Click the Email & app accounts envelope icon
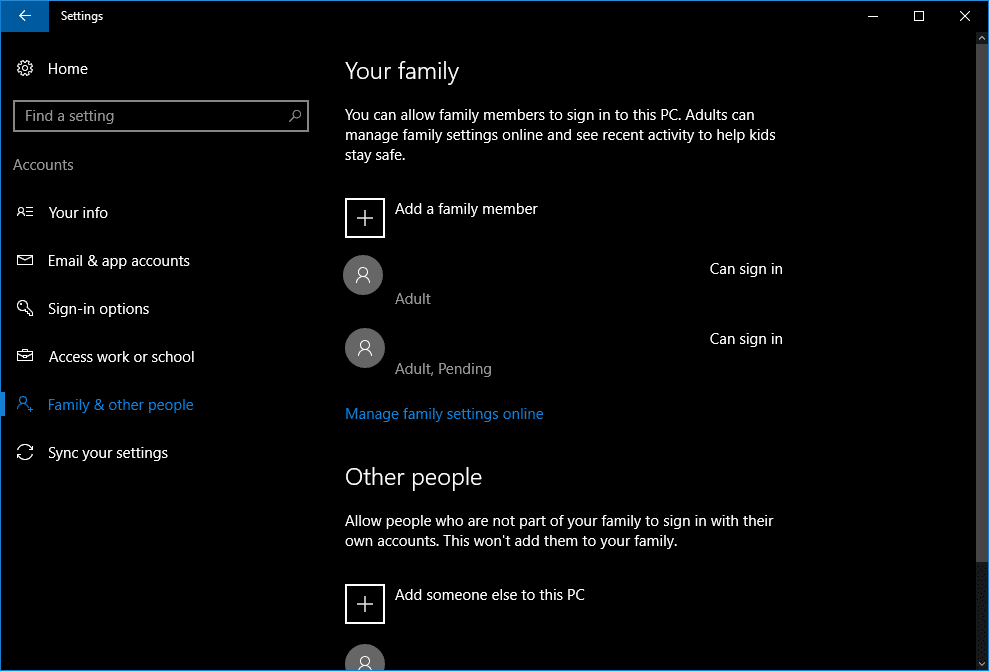Image resolution: width=989 pixels, height=671 pixels. [x=26, y=261]
